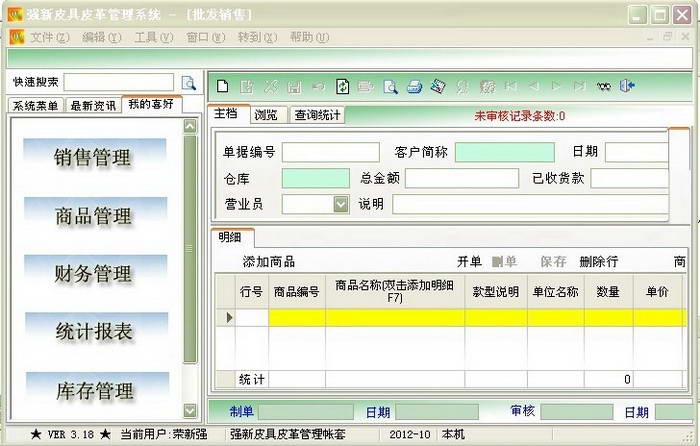This screenshot has width=700, height=446.
Task: Click the new document toolbar icon
Action: [222, 86]
